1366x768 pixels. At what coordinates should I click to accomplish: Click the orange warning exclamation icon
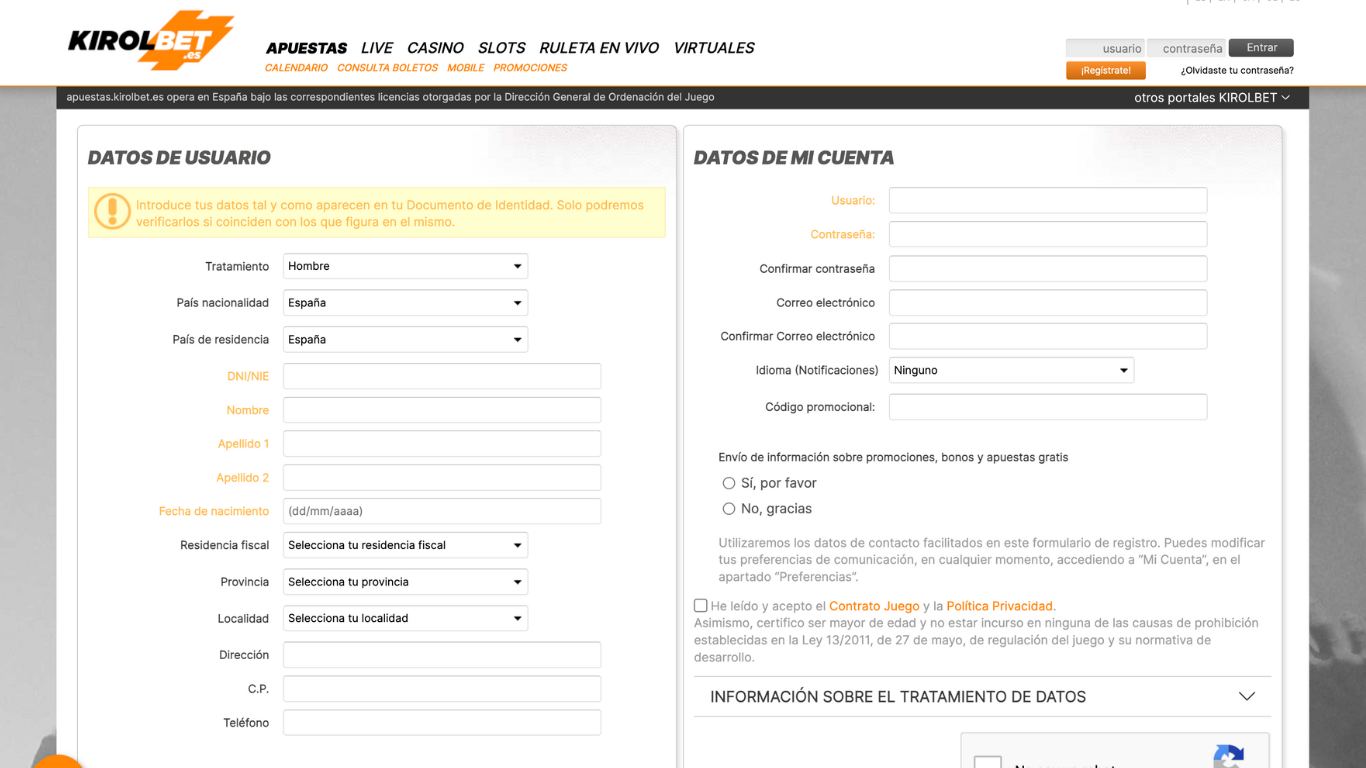(112, 212)
